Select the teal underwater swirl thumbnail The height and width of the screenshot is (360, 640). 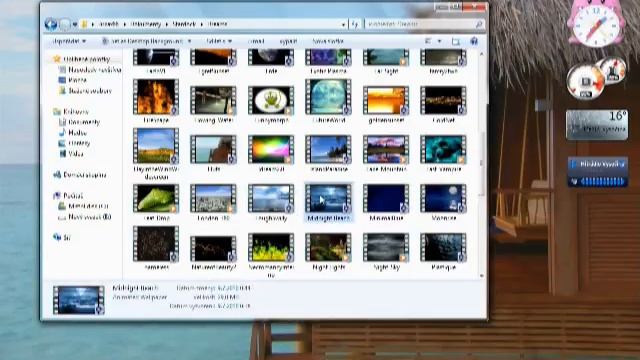click(x=443, y=149)
